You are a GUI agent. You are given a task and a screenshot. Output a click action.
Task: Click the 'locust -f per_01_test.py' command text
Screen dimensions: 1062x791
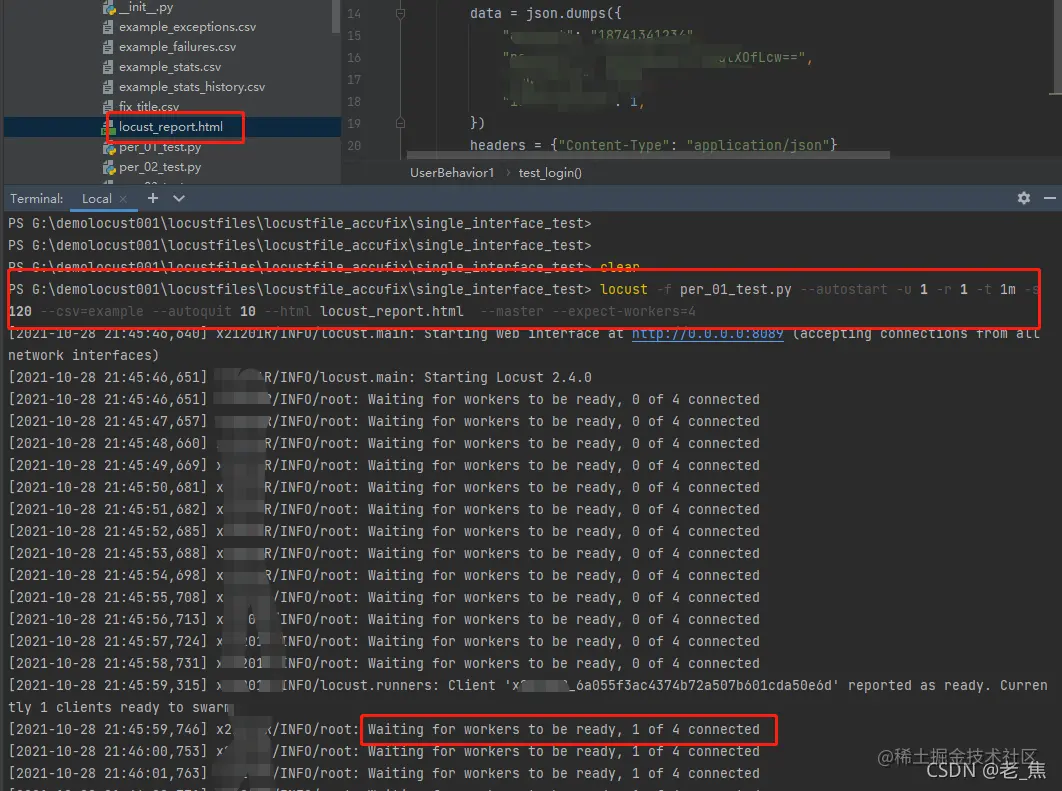(x=696, y=289)
